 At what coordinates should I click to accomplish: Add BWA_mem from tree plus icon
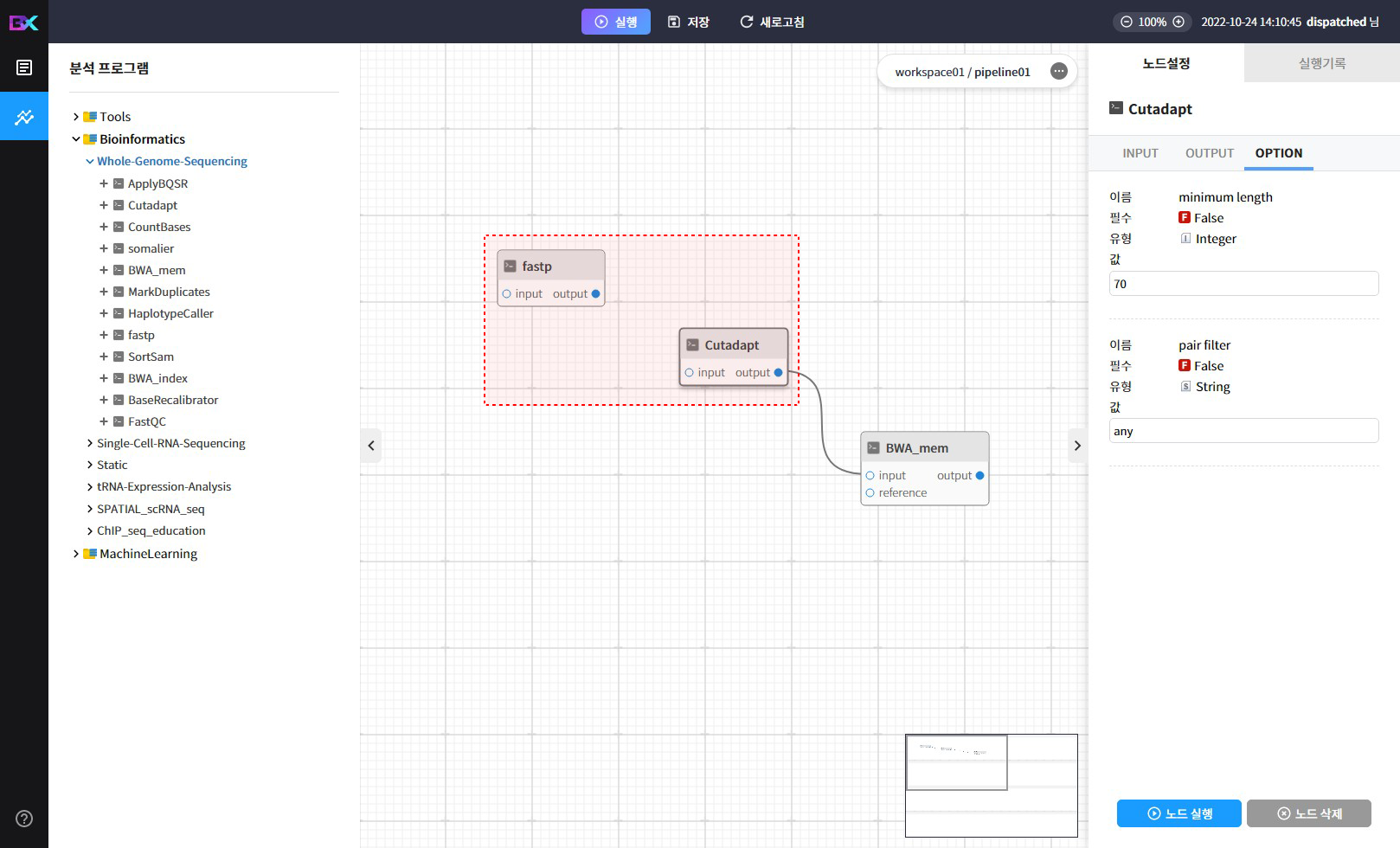pos(104,270)
